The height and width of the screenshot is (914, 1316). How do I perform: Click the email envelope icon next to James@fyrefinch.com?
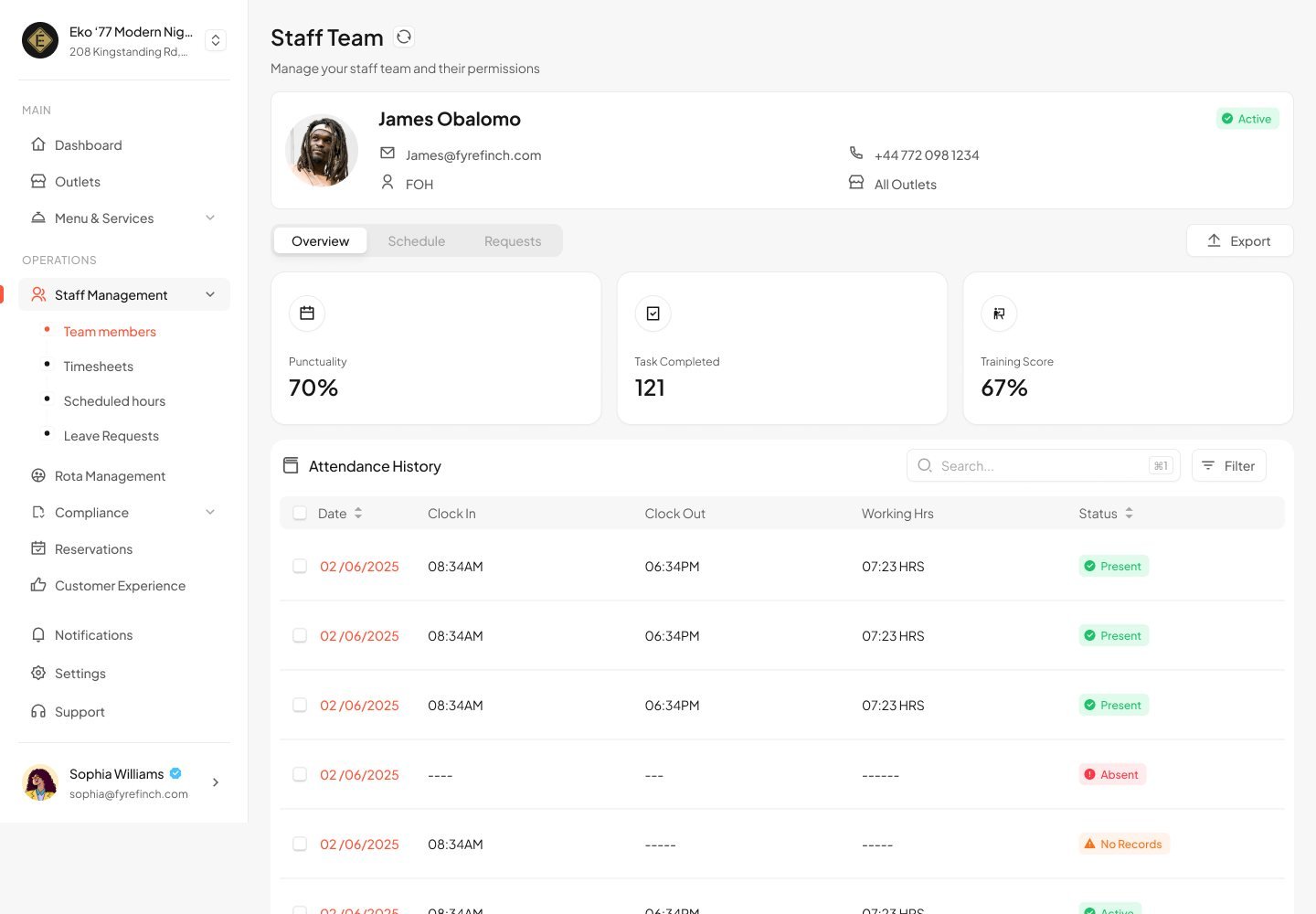coord(387,153)
